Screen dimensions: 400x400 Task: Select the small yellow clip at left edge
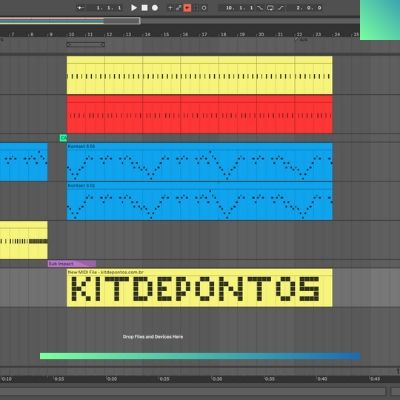point(24,240)
